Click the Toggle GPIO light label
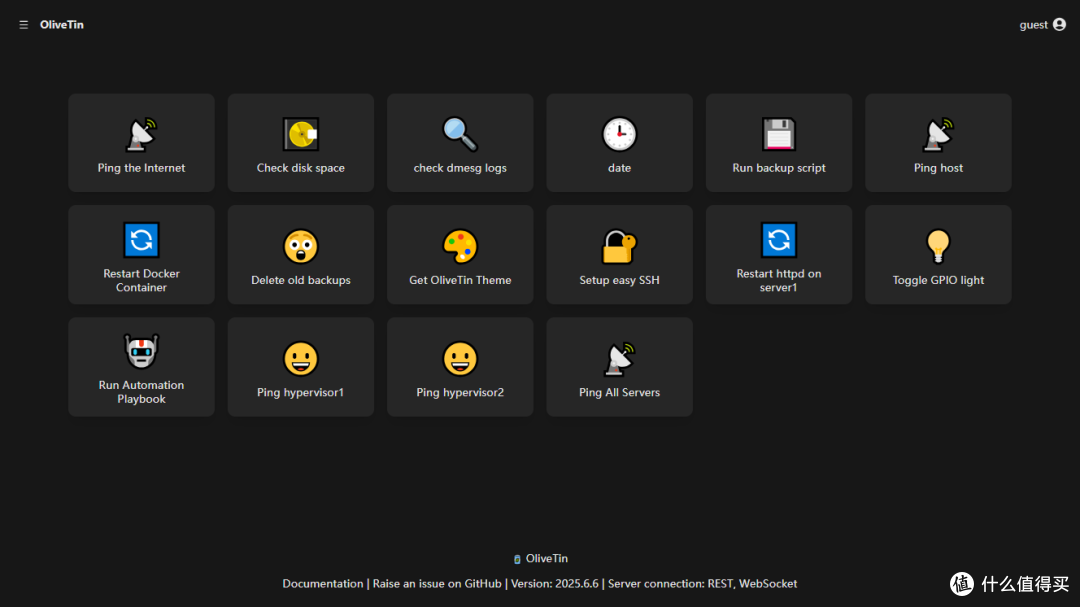Image resolution: width=1080 pixels, height=607 pixels. point(938,280)
